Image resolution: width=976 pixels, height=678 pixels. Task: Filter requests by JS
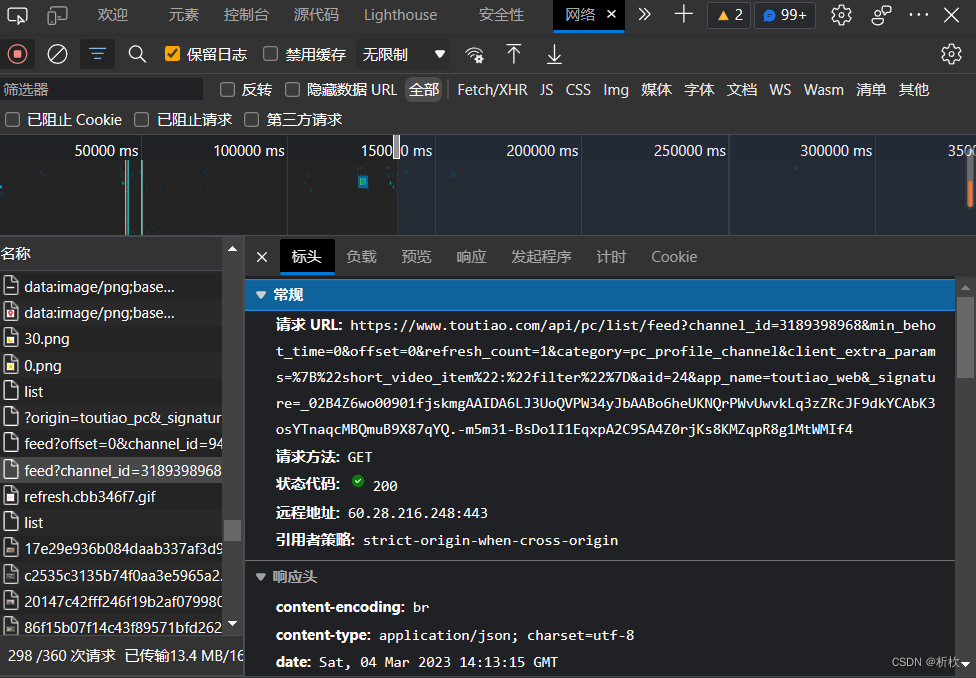coord(547,90)
